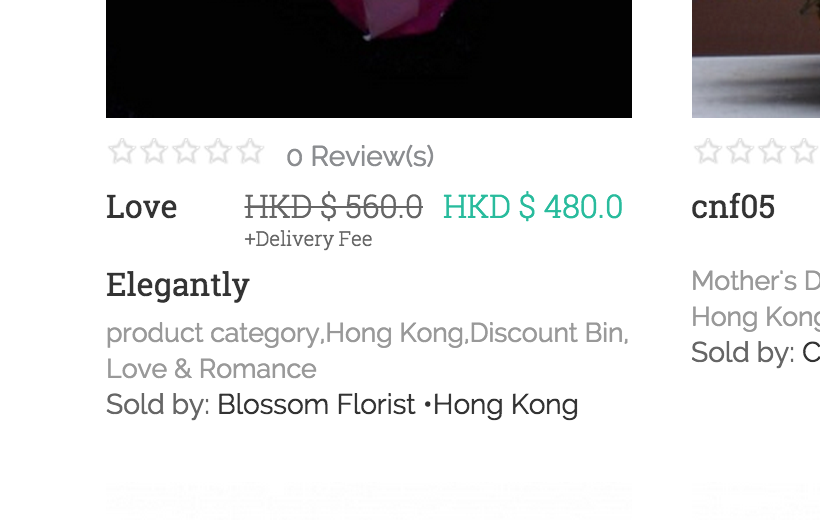Browse the Love & Romance category

pos(211,369)
